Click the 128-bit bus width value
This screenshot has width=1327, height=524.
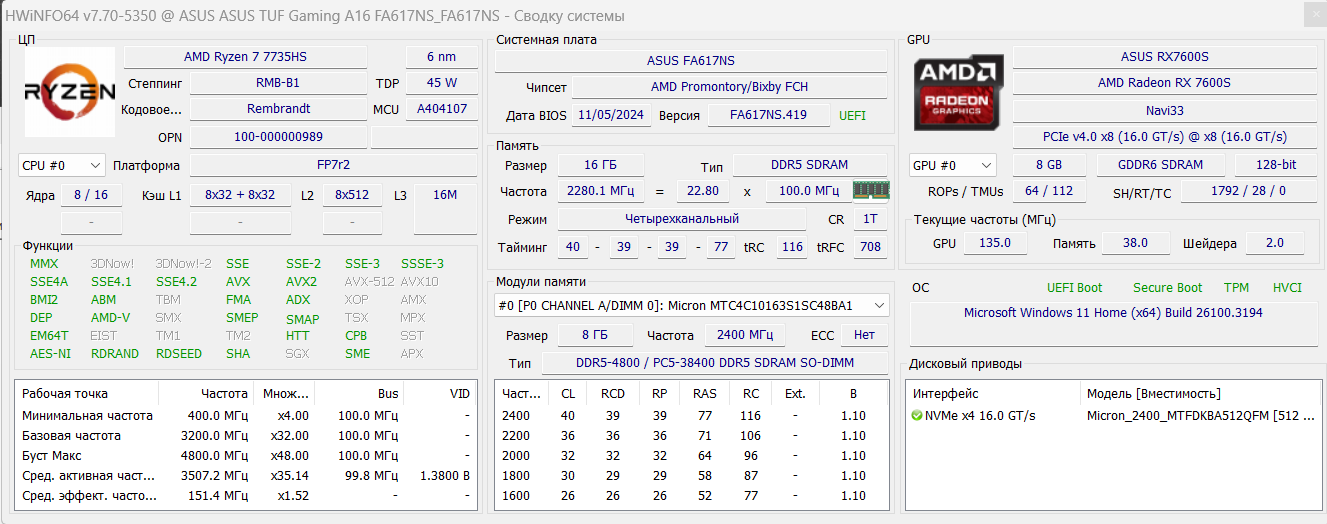1275,165
